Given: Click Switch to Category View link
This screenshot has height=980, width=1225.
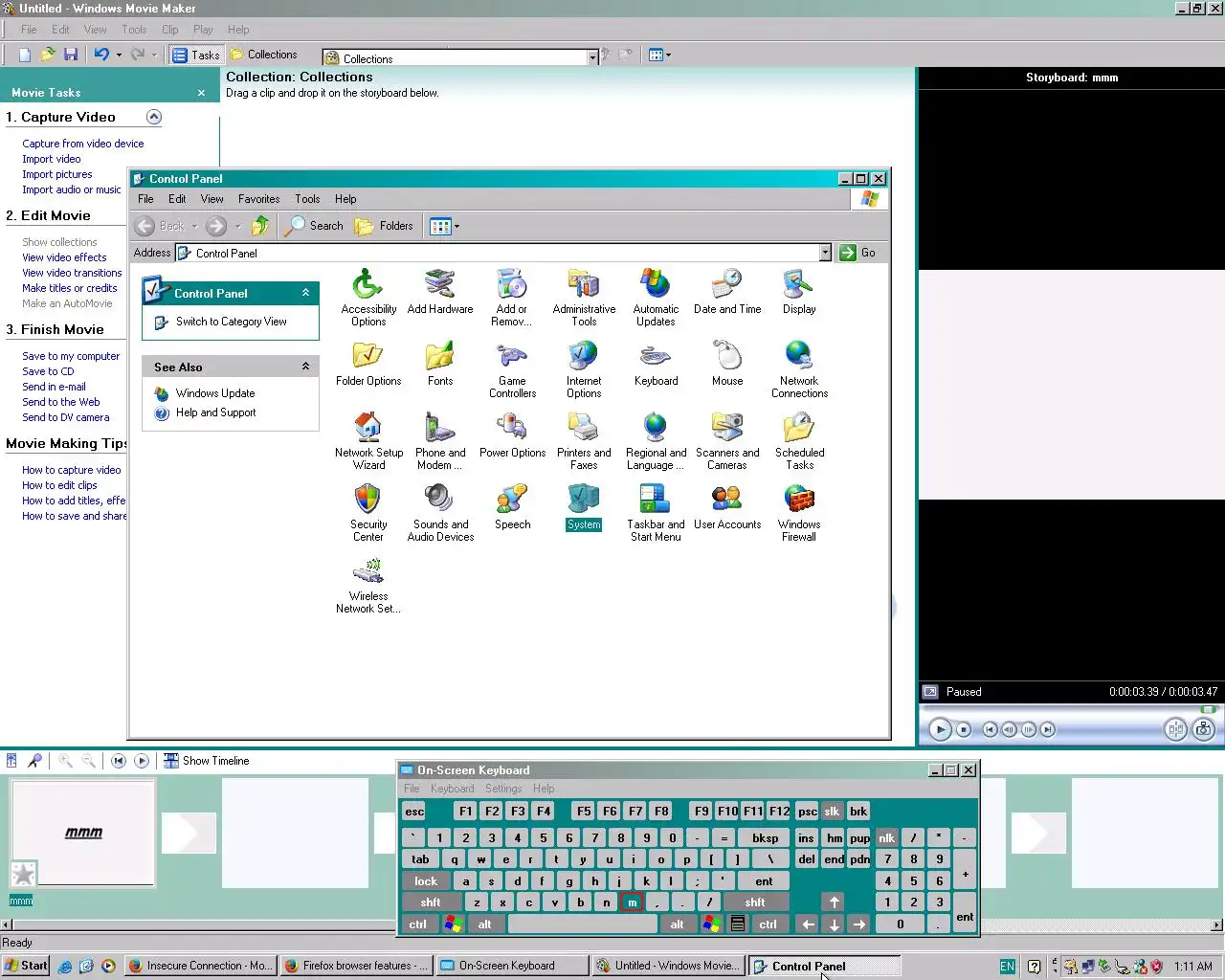Looking at the screenshot, I should tap(231, 322).
